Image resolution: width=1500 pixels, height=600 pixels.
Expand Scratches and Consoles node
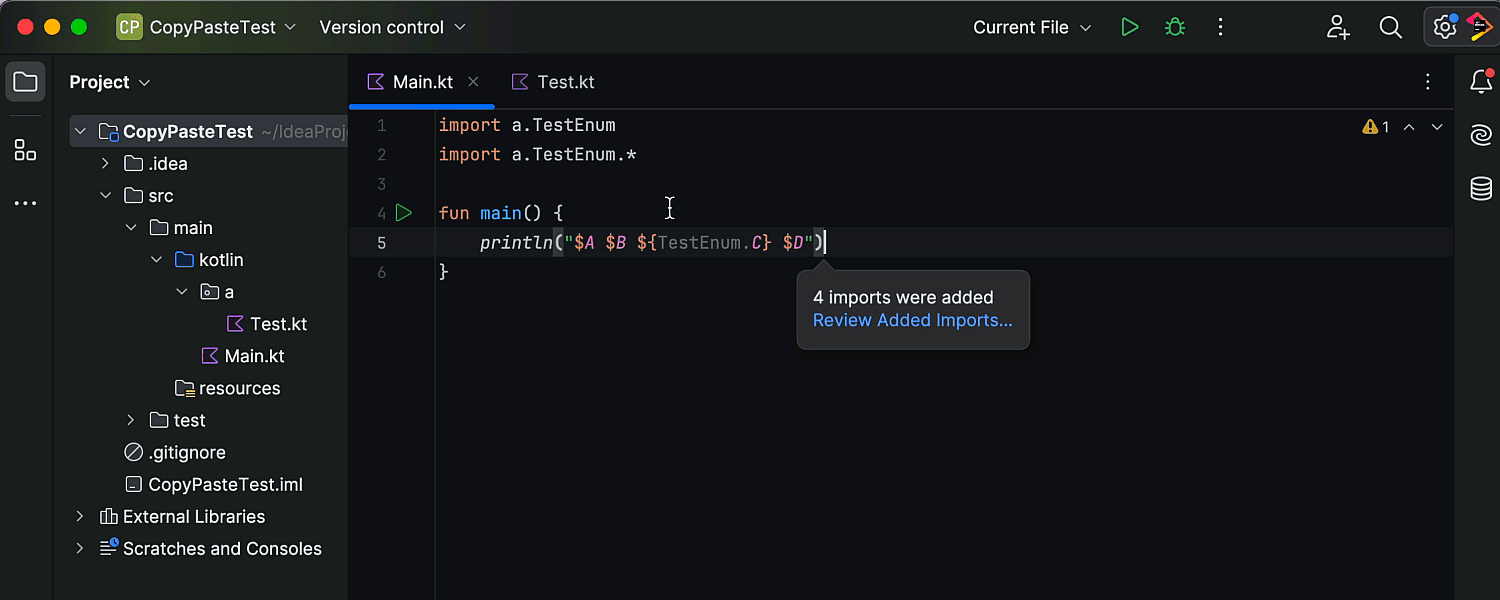click(80, 548)
